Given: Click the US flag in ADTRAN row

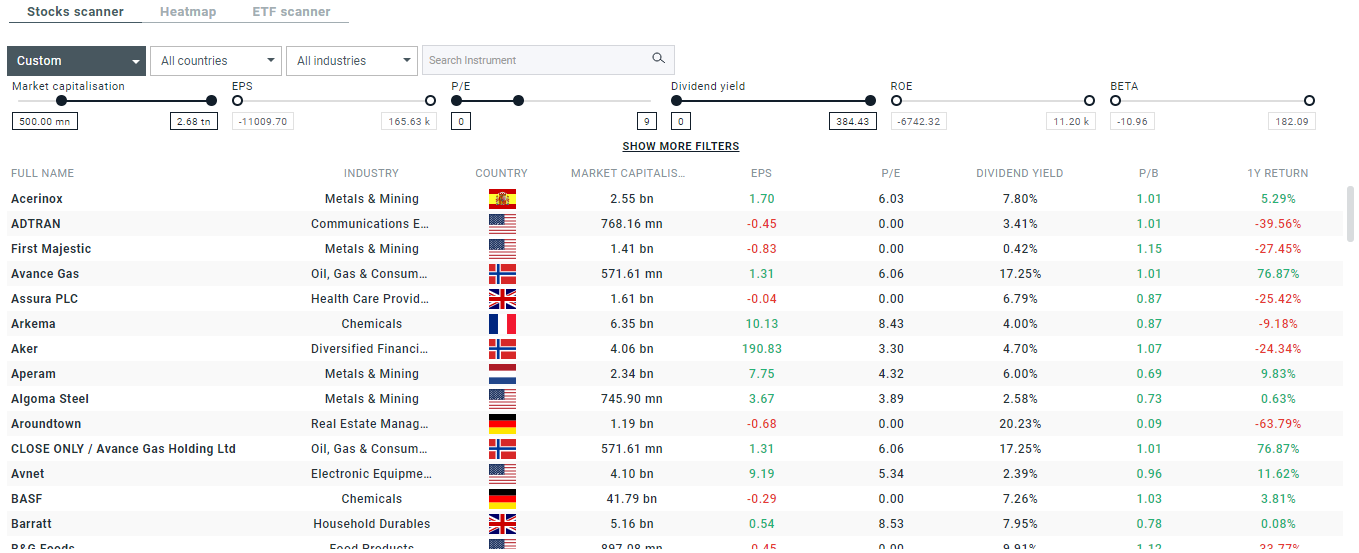Looking at the screenshot, I should [x=502, y=224].
